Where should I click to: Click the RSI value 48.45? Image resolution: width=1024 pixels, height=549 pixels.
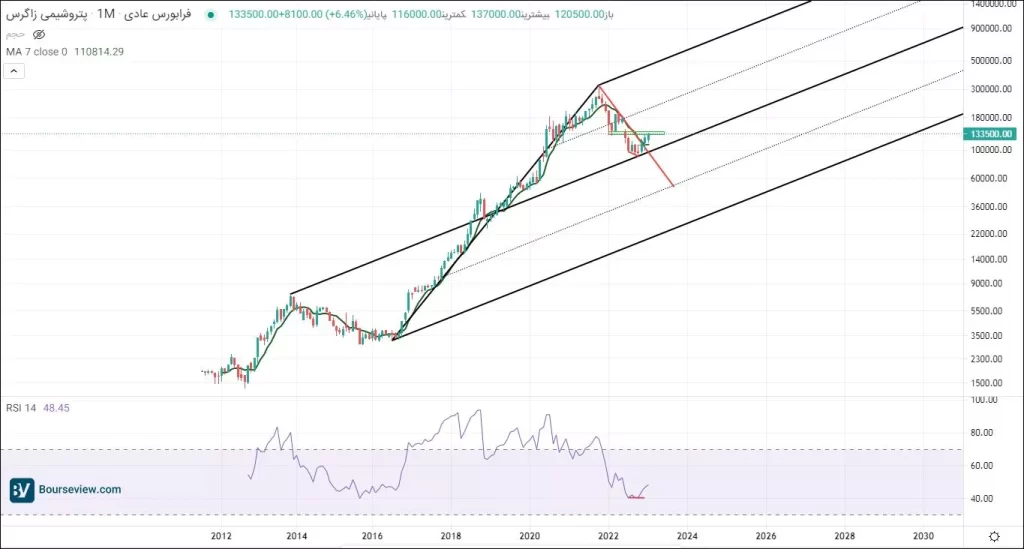point(55,408)
